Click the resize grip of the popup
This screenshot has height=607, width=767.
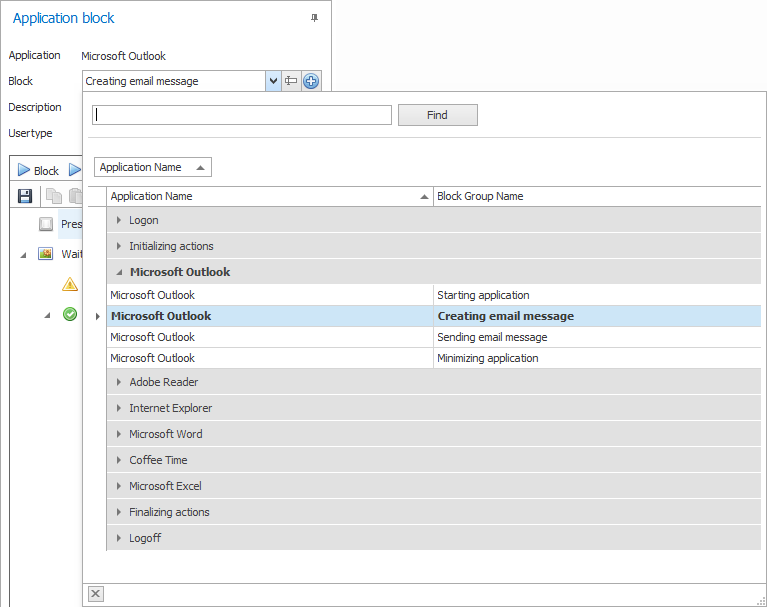(x=761, y=601)
